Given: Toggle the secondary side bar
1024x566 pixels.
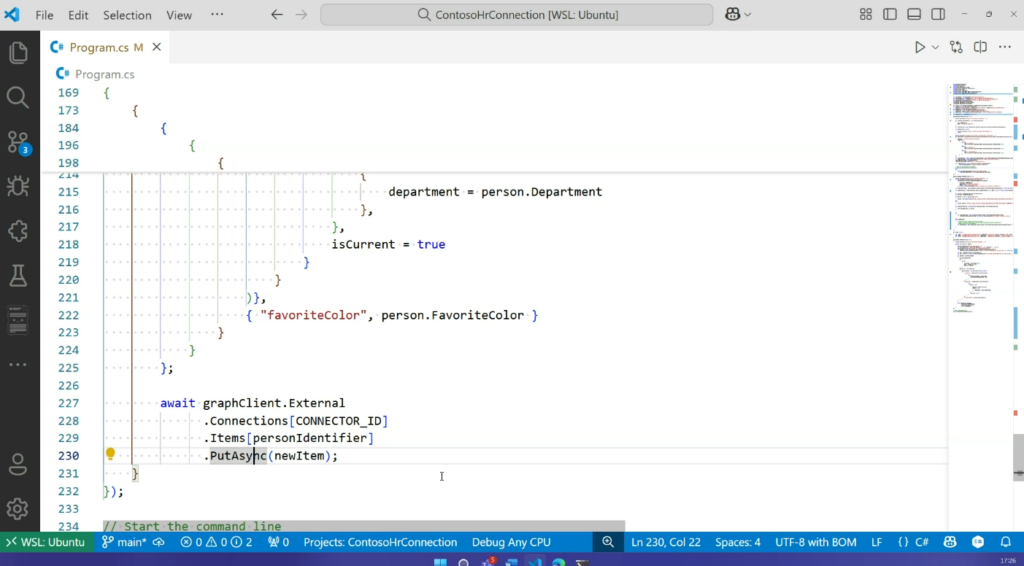Looking at the screenshot, I should 938,14.
